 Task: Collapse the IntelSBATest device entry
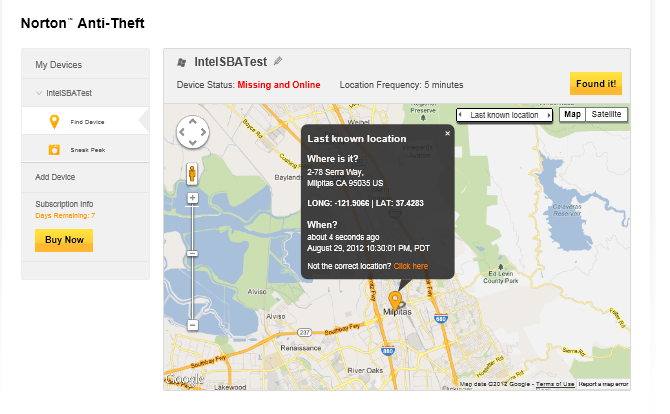(x=39, y=93)
